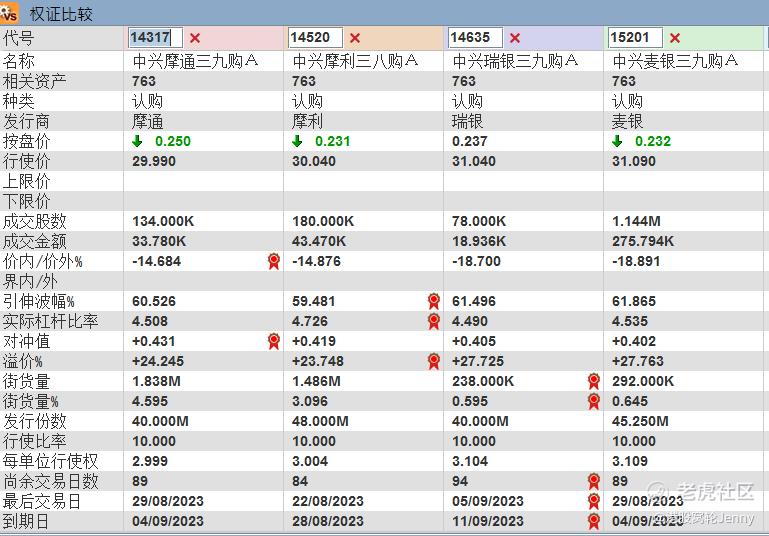
Task: Click the 14317 code input field
Action: (x=156, y=37)
